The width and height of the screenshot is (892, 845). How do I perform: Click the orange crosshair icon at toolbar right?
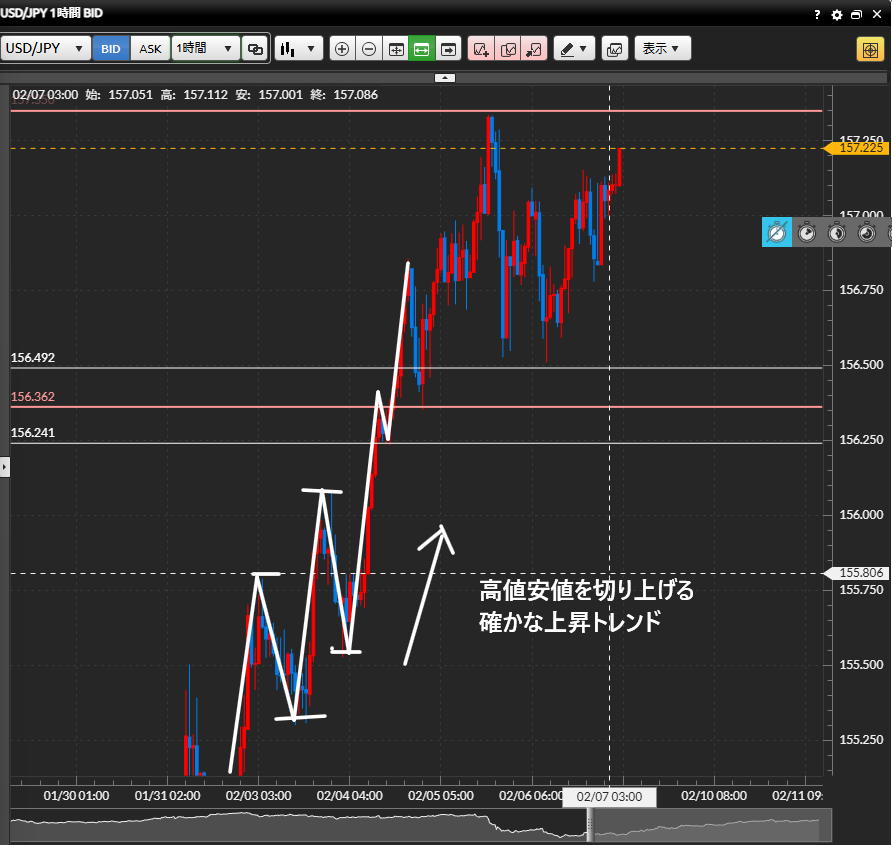point(868,49)
